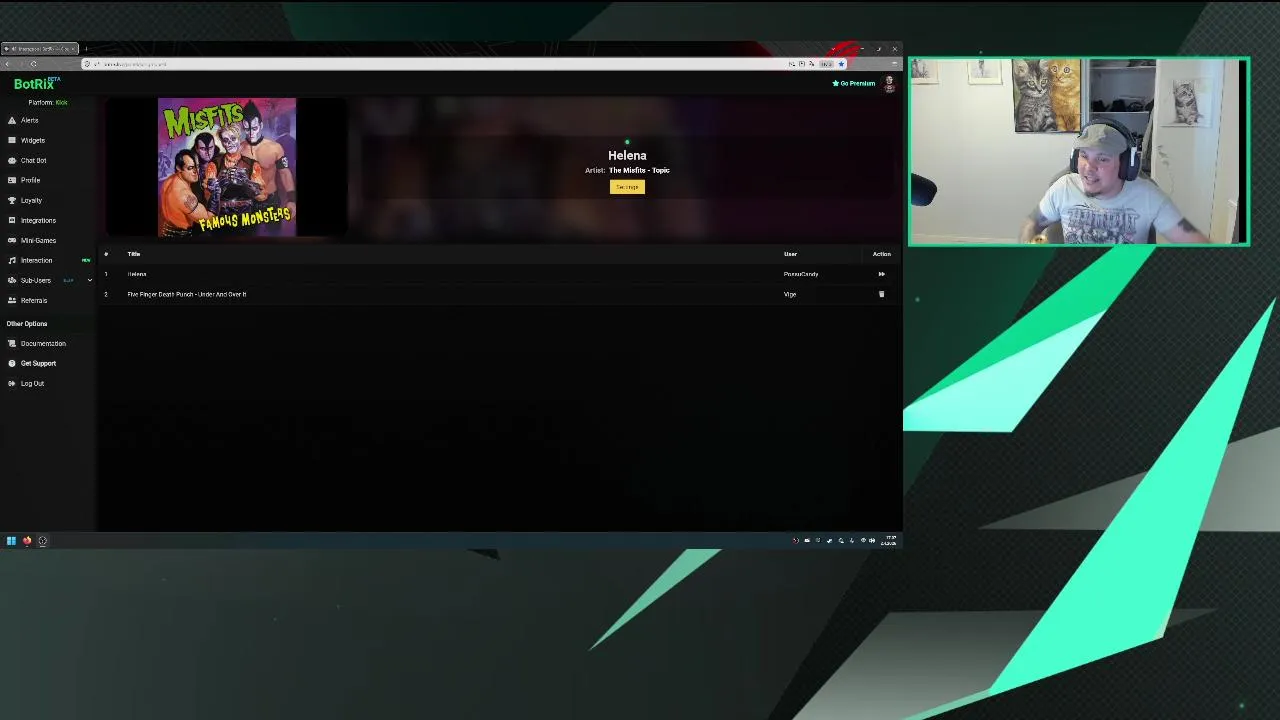Click the Sub-Users people icon

[12, 280]
